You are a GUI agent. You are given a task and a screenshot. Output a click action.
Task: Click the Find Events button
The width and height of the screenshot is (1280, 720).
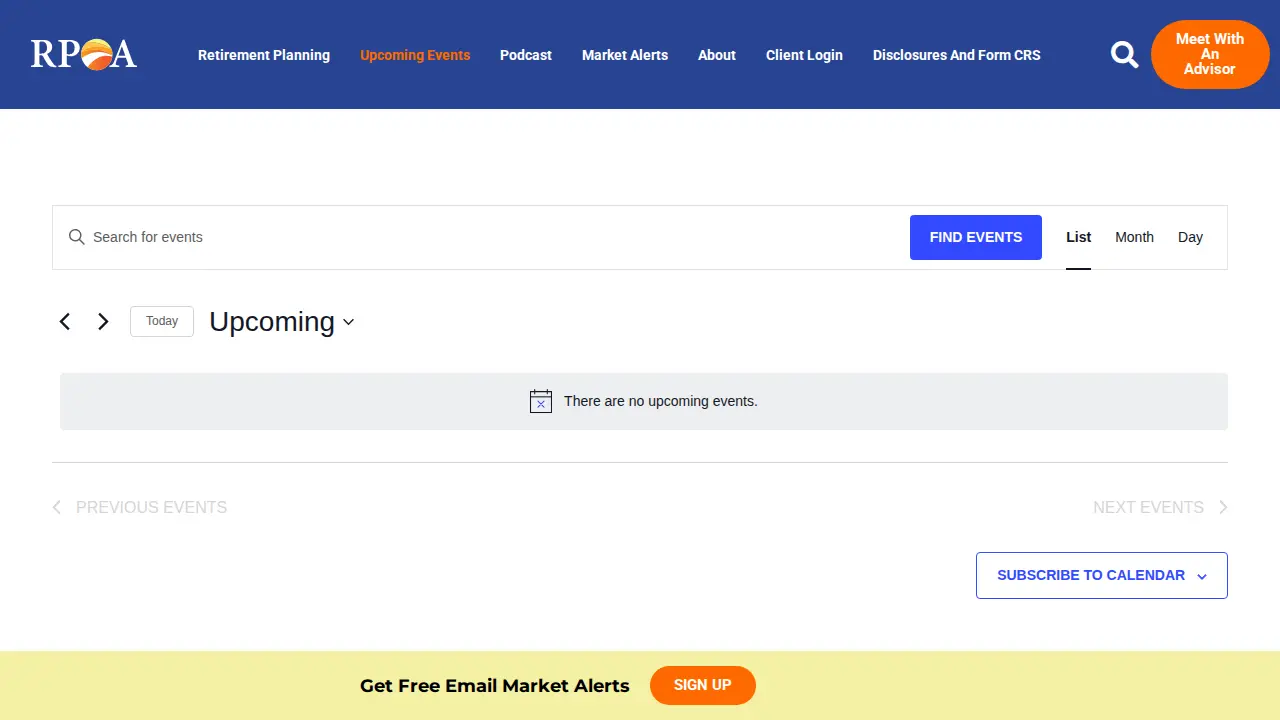pos(976,237)
